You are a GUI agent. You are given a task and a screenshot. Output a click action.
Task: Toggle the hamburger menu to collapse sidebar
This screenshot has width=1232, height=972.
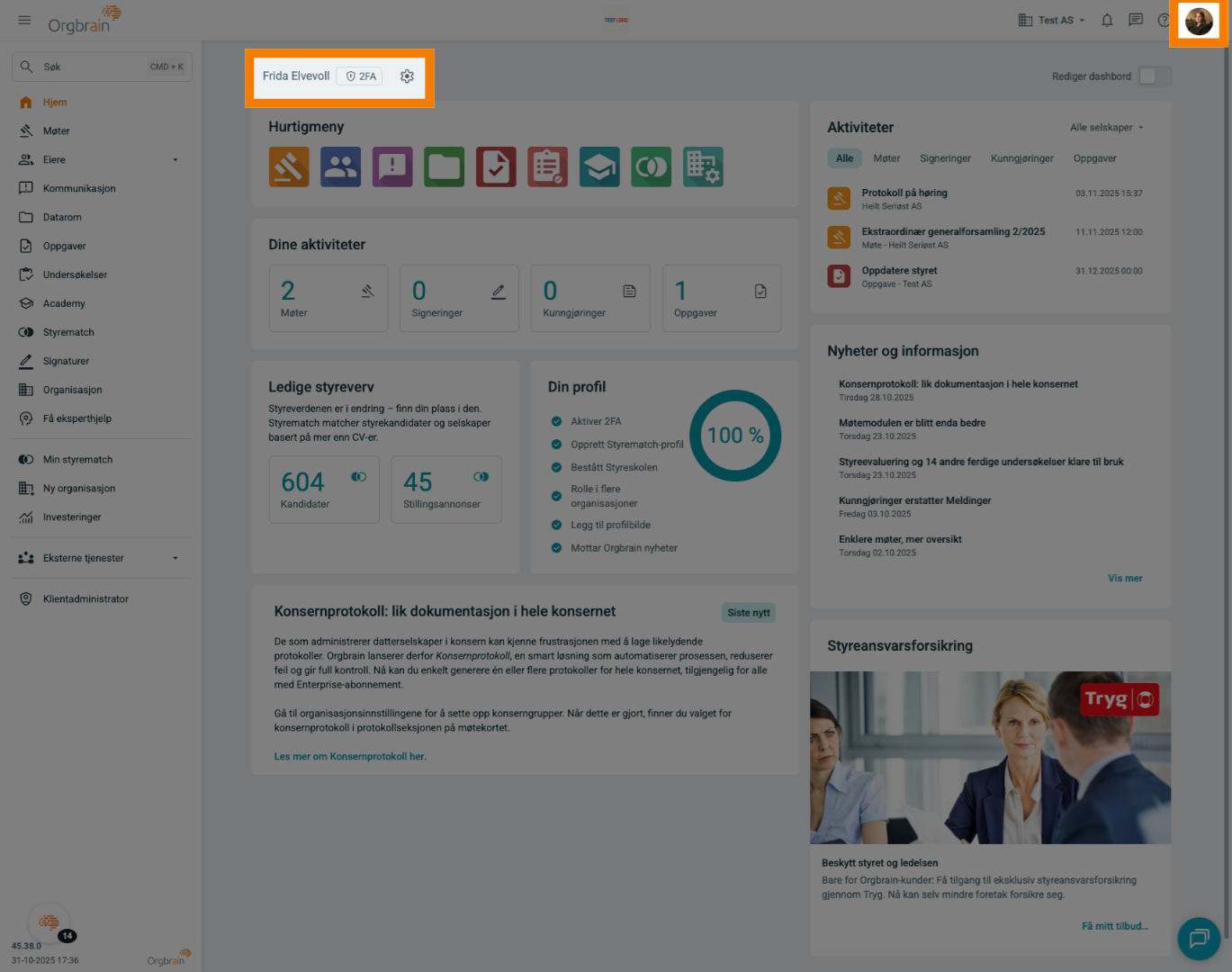click(24, 21)
